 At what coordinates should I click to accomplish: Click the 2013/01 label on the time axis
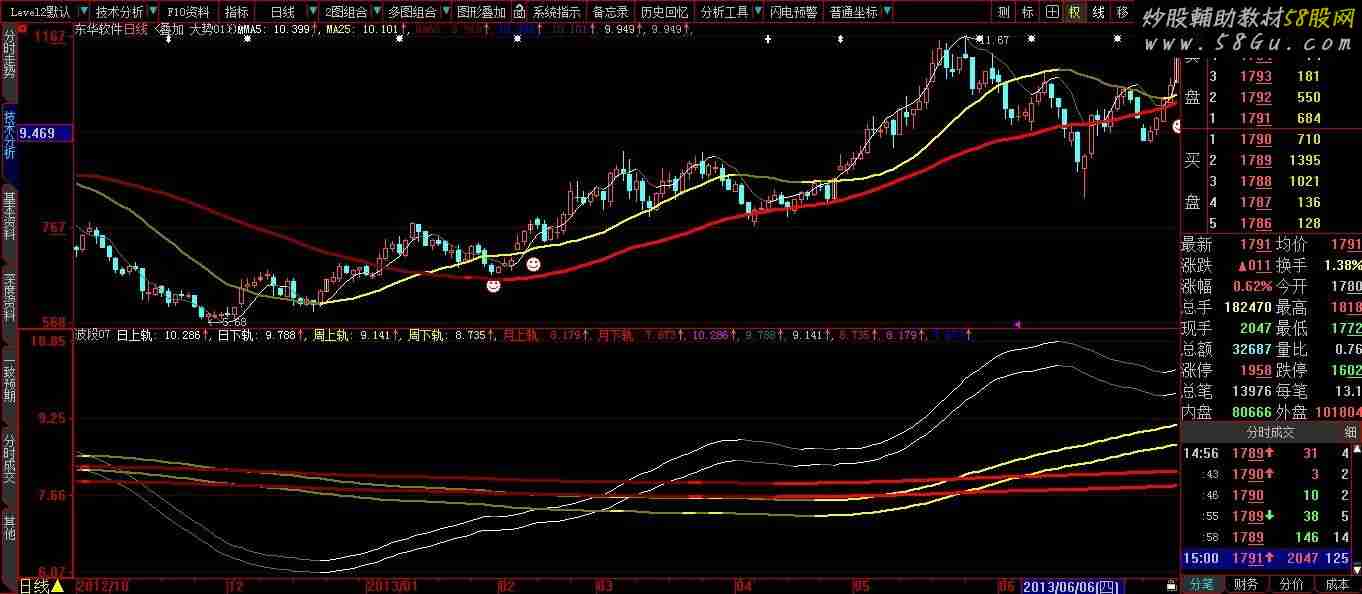click(391, 585)
